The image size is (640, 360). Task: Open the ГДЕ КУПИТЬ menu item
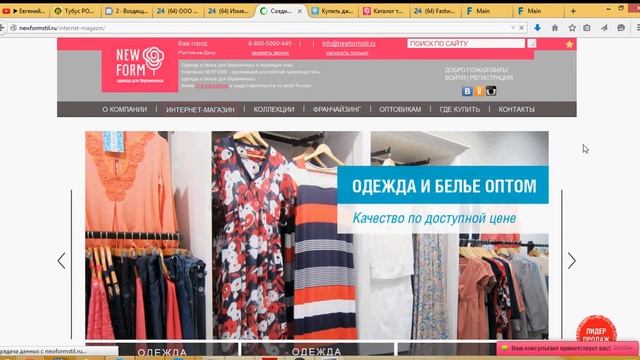pos(460,109)
